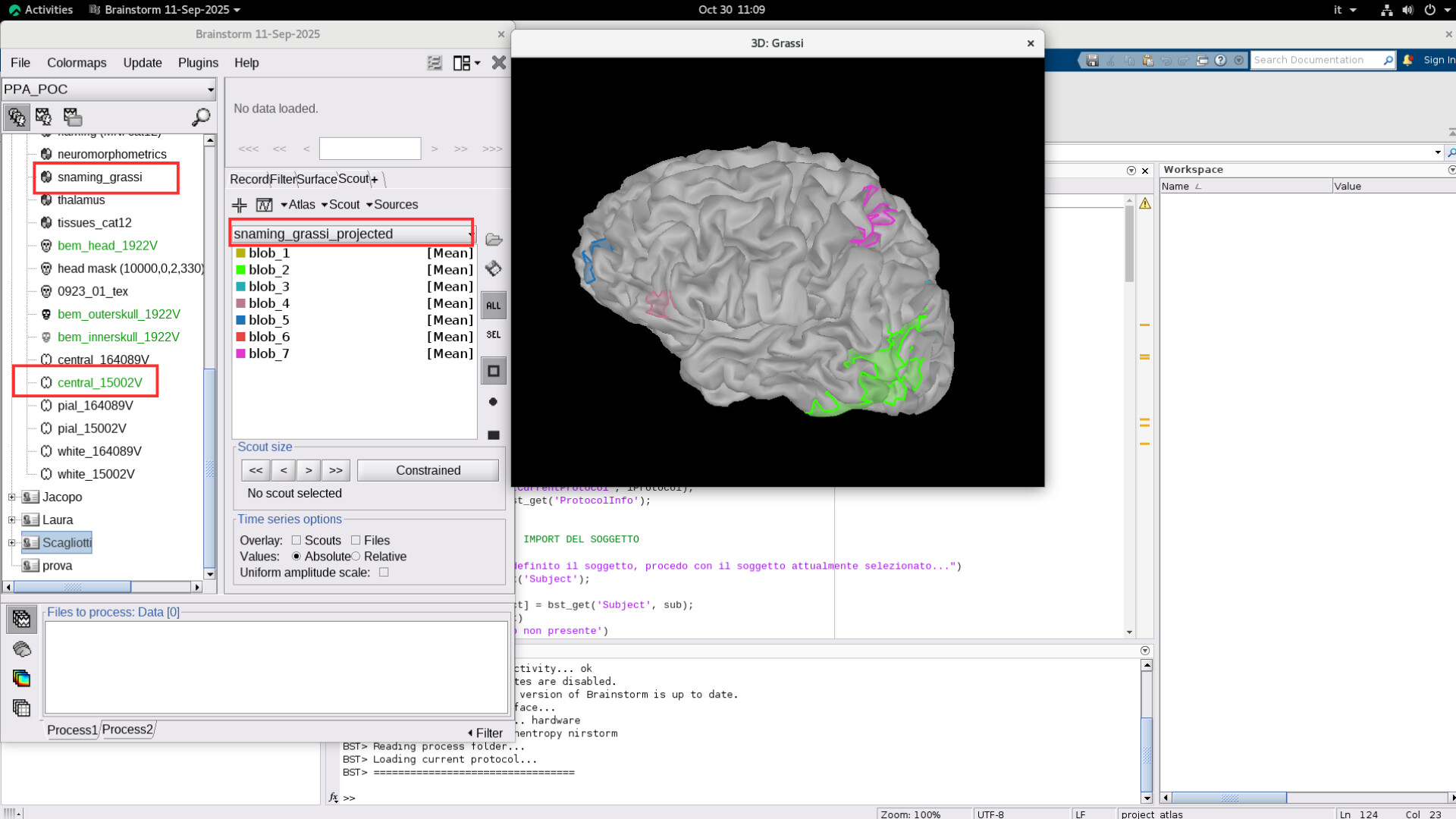
Task: Expand the Jacopo subject node
Action: (11, 497)
